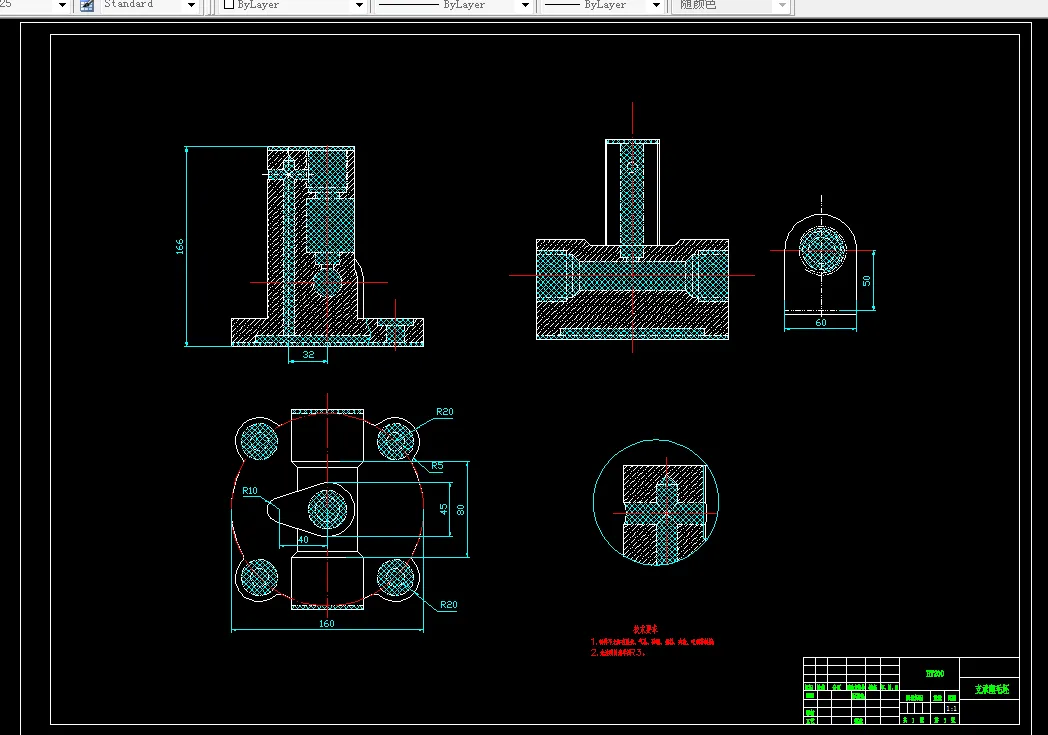Select the 166 height dimension text
This screenshot has width=1048, height=735.
[x=179, y=246]
